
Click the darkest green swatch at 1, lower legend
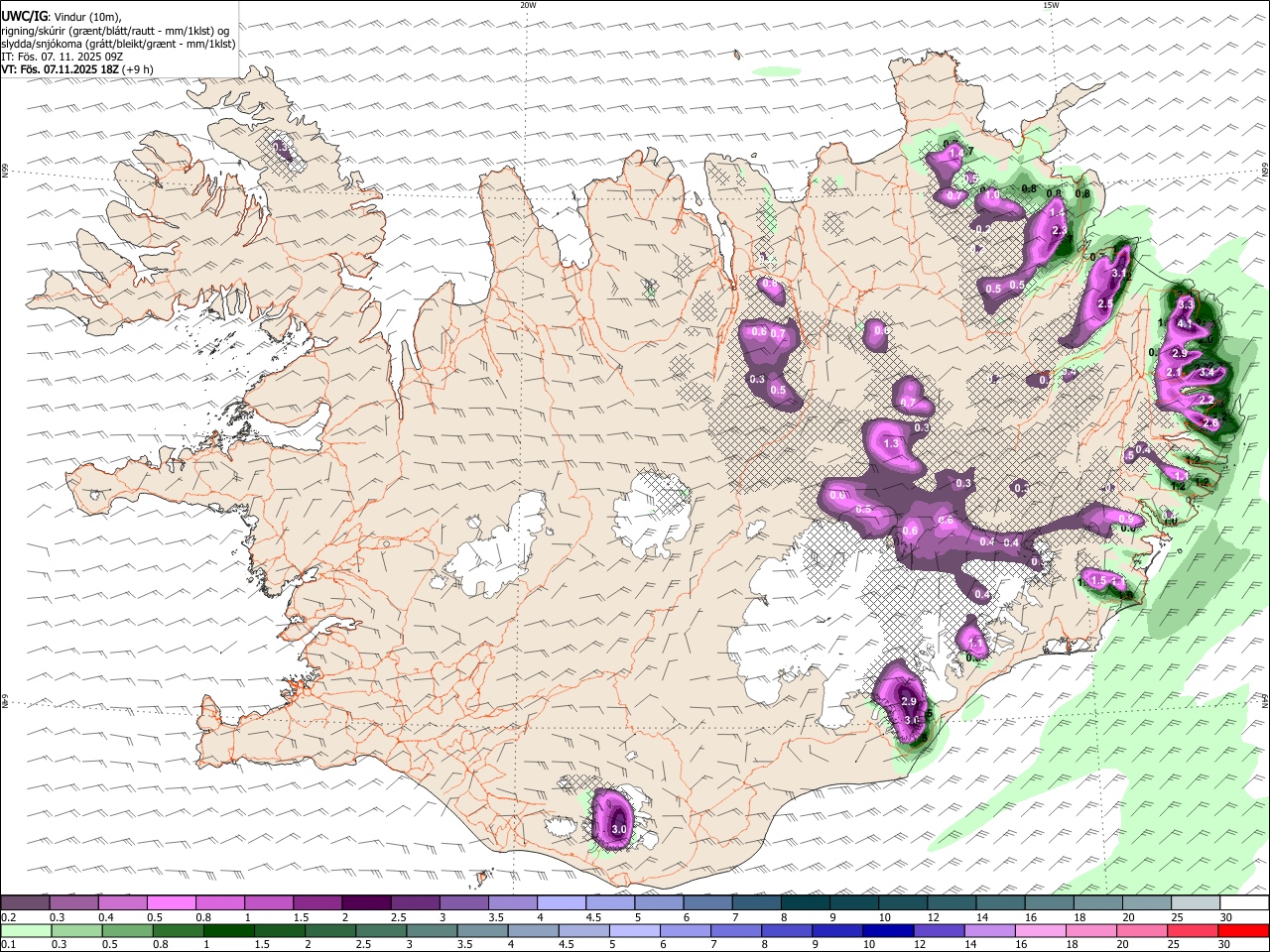(228, 931)
